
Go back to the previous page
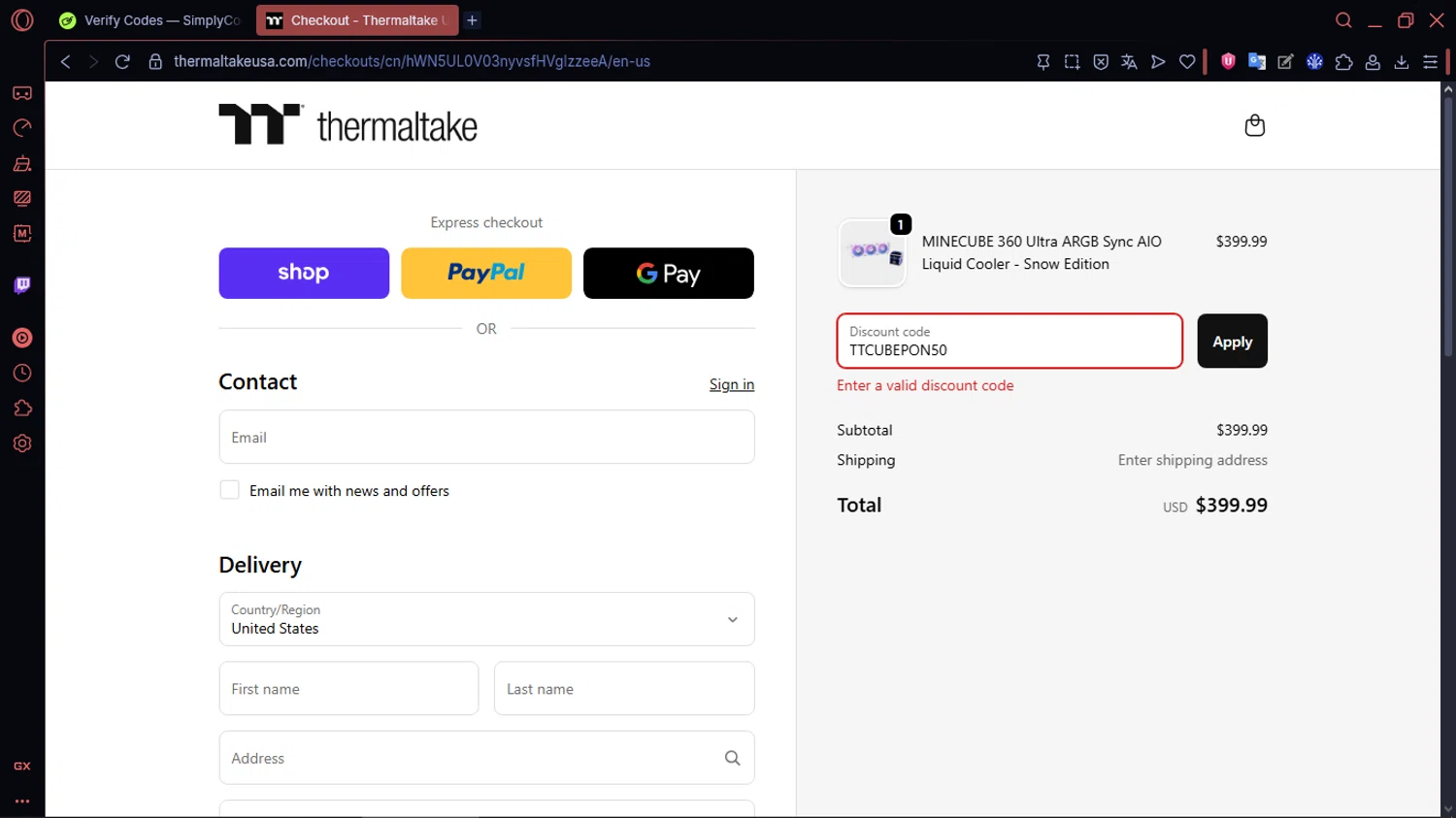click(65, 61)
